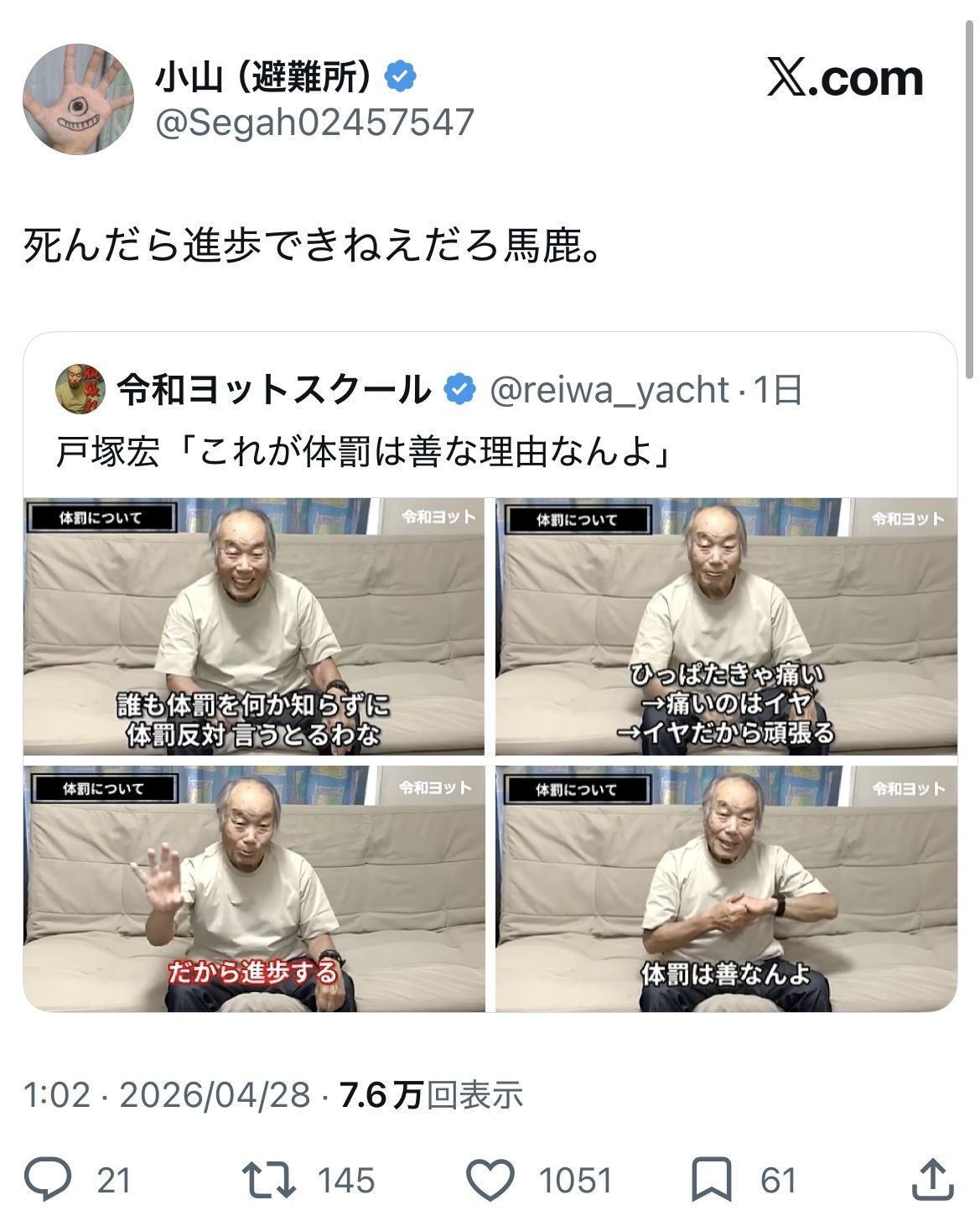Open the @reiwa_yacht handle link

(609, 391)
